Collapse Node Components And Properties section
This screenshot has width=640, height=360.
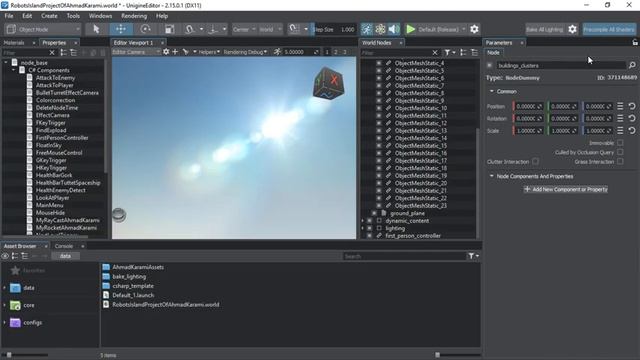(x=491, y=176)
